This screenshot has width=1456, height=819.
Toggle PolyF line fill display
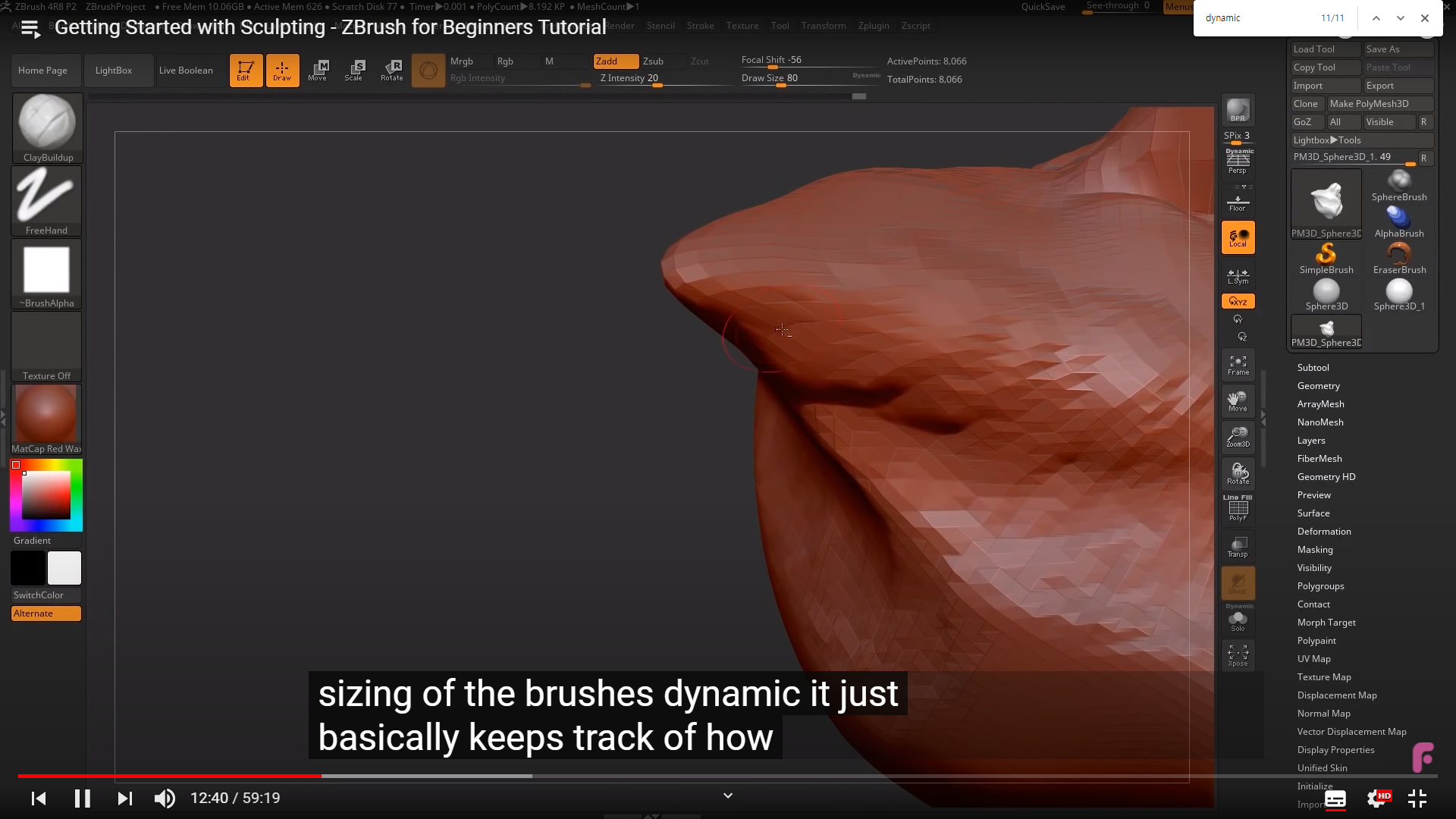pos(1238,509)
